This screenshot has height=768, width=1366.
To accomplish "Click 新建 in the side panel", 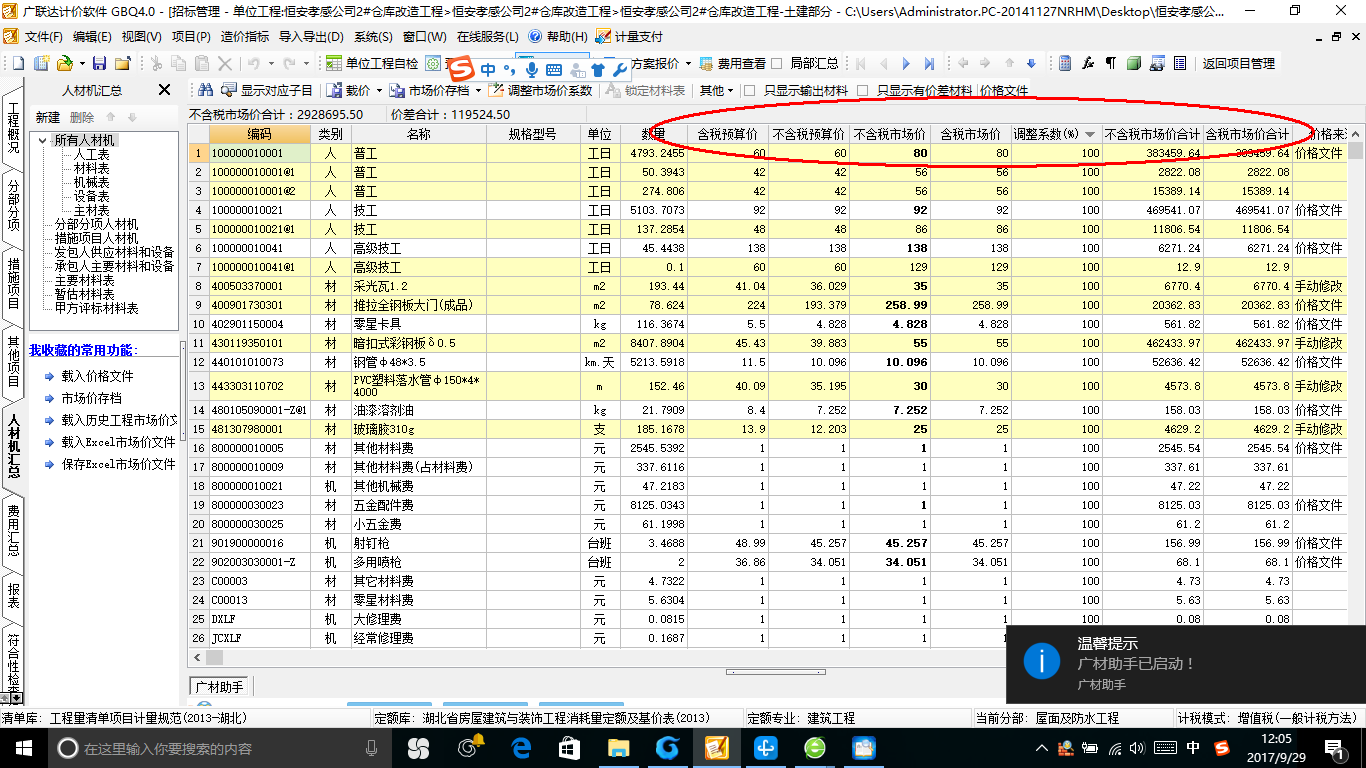I will pos(47,117).
